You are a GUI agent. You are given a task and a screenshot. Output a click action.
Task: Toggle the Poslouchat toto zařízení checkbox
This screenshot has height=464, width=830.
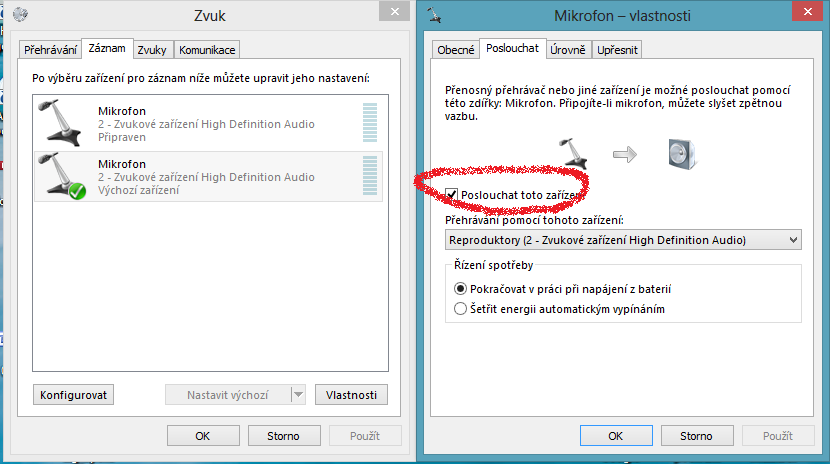453,194
